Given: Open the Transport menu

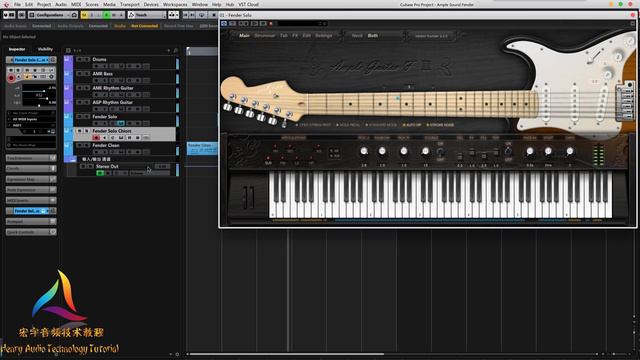Looking at the screenshot, I should point(129,4).
